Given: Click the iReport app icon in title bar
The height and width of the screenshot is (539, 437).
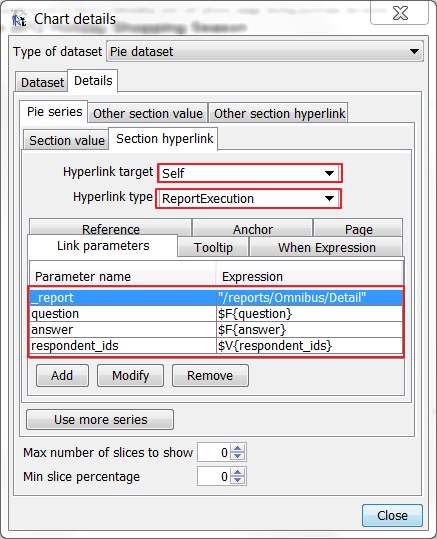Looking at the screenshot, I should [x=19, y=19].
